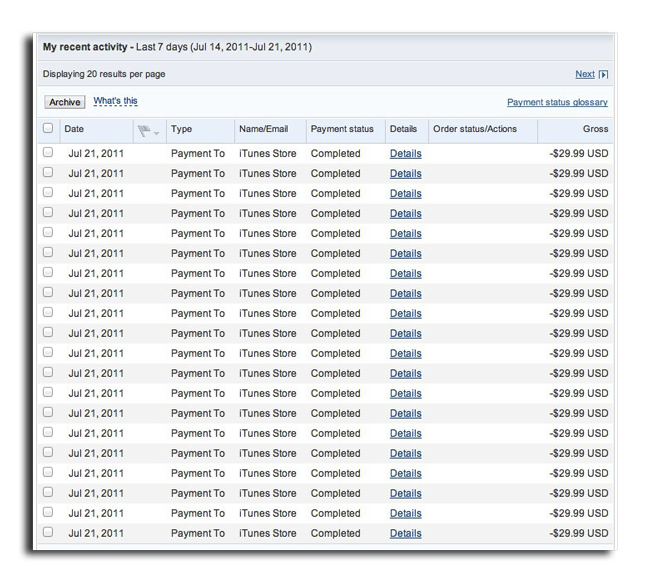Click the flag icon in table header
This screenshot has width=650, height=583.
144,130
